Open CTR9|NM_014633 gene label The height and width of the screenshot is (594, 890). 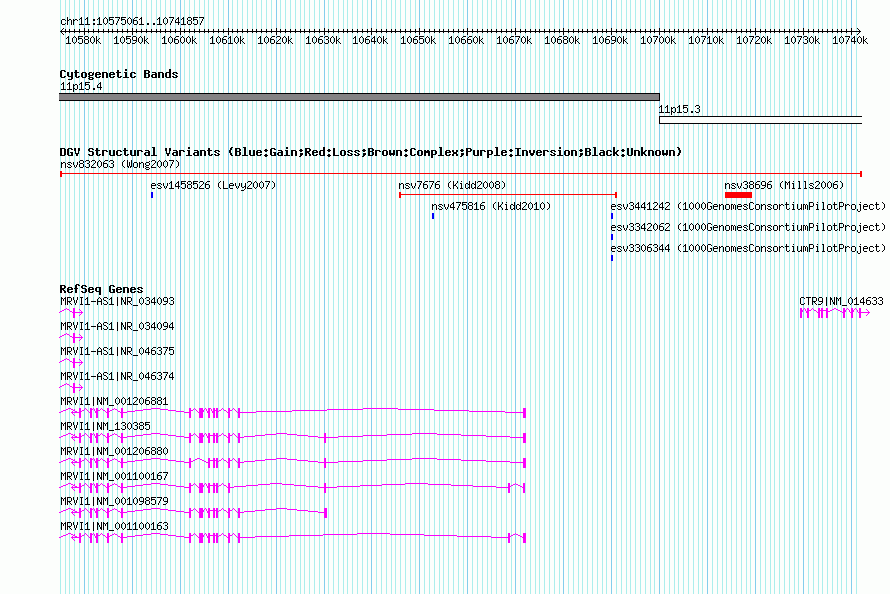coord(841,301)
